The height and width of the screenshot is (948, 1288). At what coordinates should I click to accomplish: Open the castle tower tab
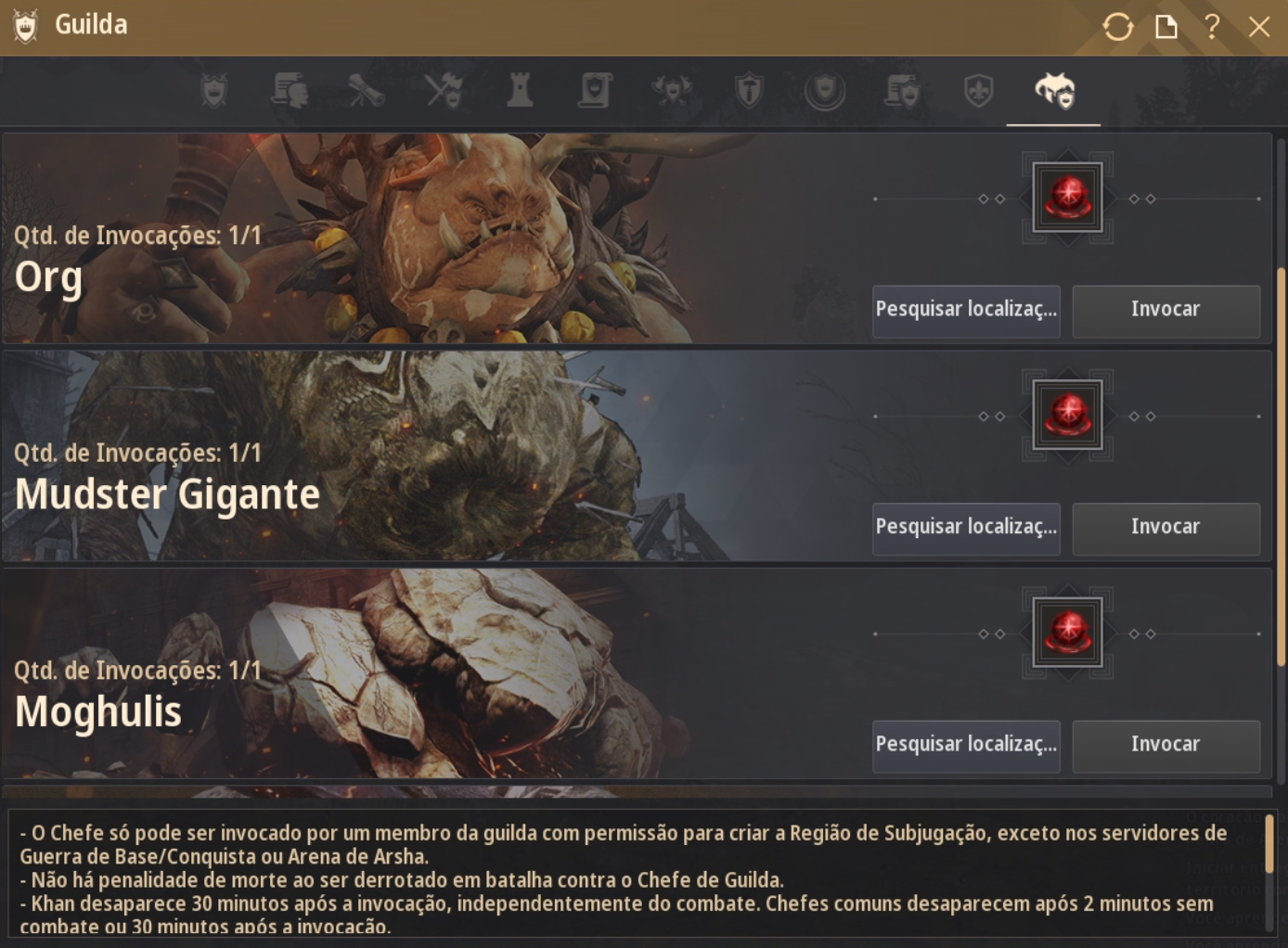pyautogui.click(x=520, y=91)
